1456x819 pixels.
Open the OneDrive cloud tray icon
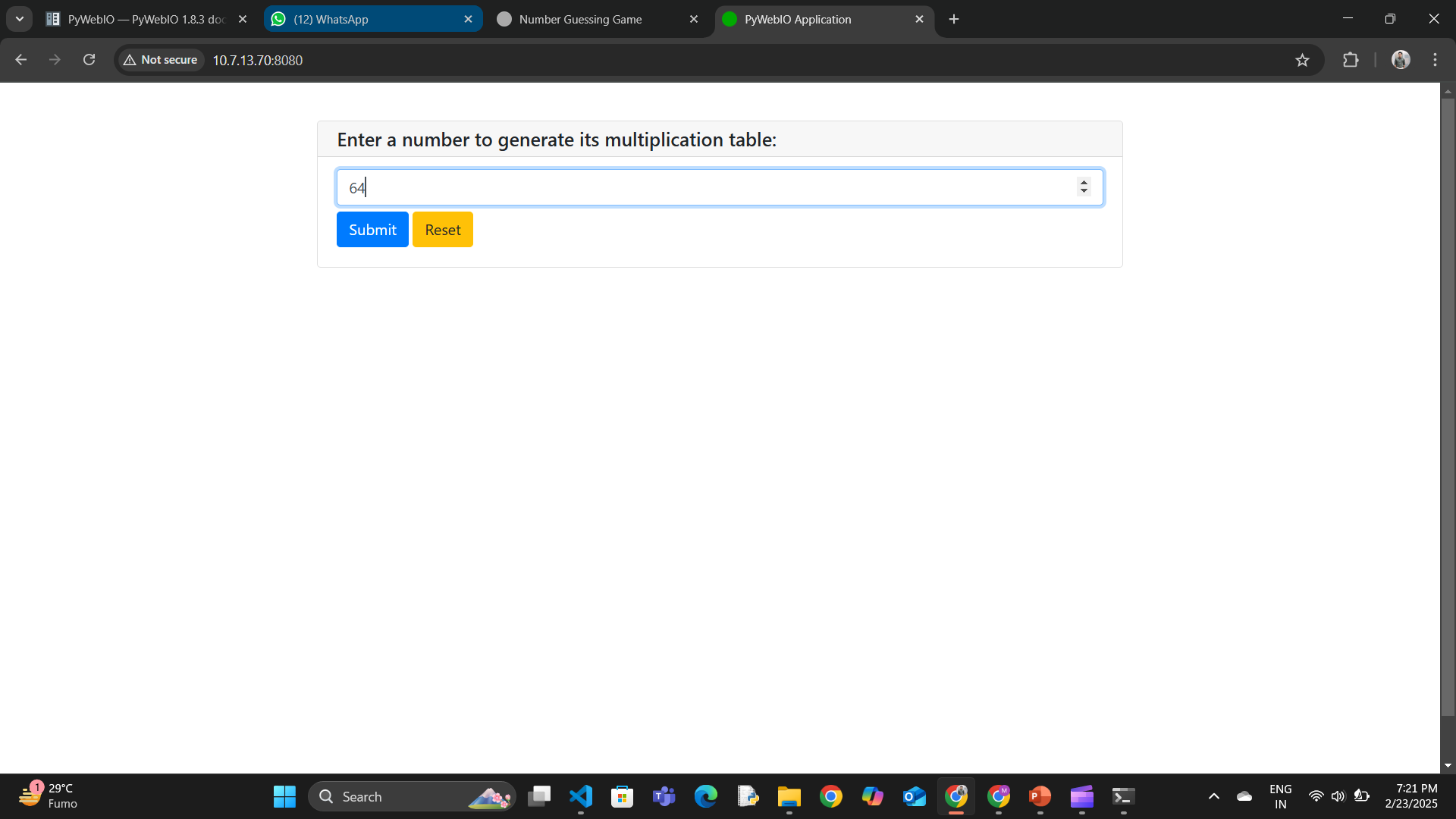coord(1244,796)
